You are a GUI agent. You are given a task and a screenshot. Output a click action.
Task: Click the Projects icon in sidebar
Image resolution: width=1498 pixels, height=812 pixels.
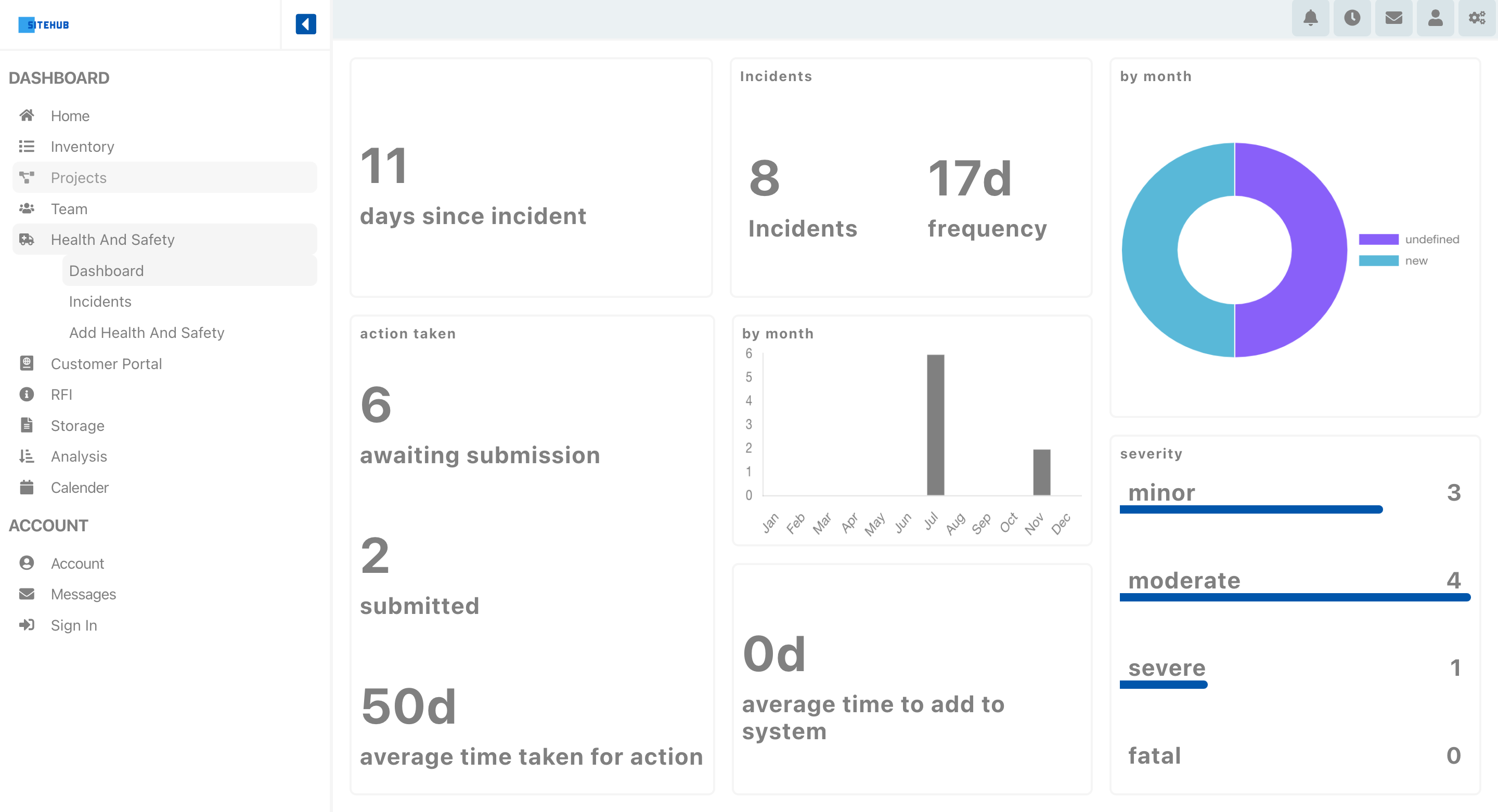coord(27,178)
